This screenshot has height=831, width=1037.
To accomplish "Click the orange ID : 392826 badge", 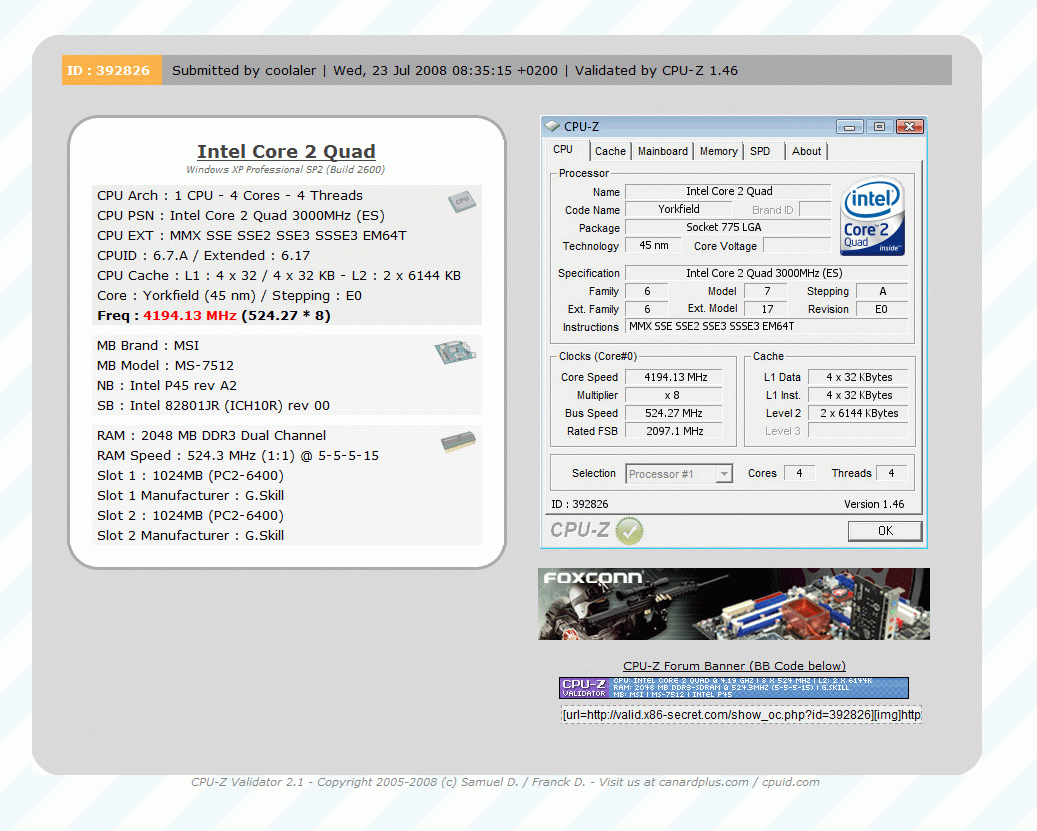I will (112, 70).
